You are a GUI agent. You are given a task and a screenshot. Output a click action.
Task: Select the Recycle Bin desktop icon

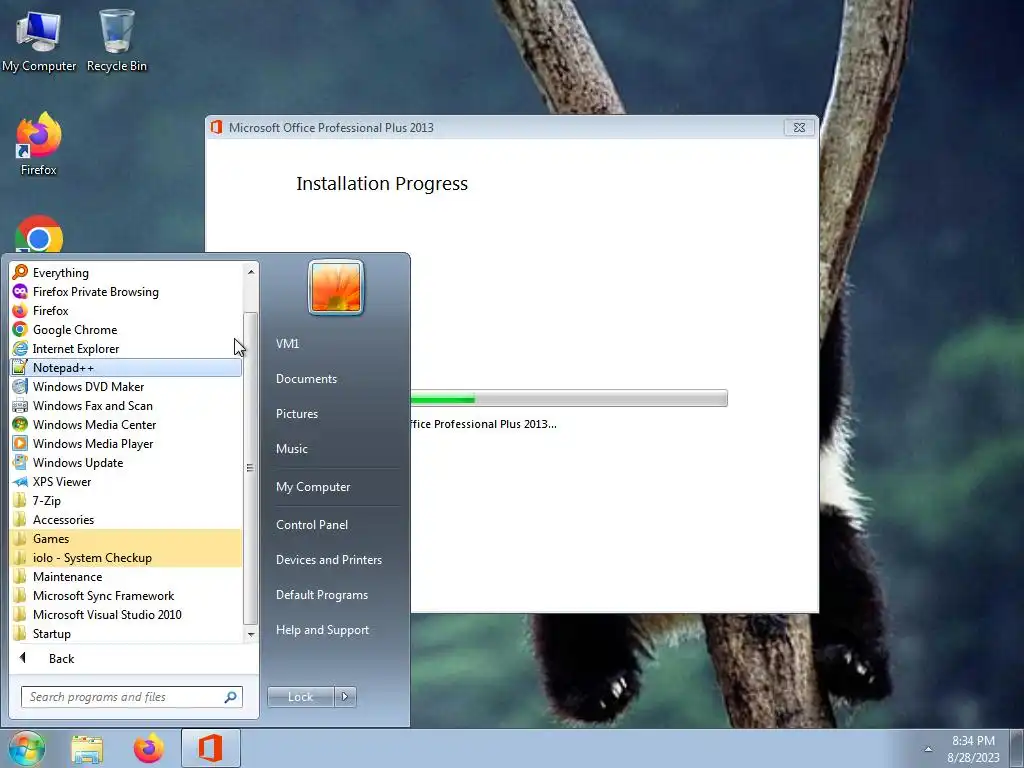tap(117, 41)
